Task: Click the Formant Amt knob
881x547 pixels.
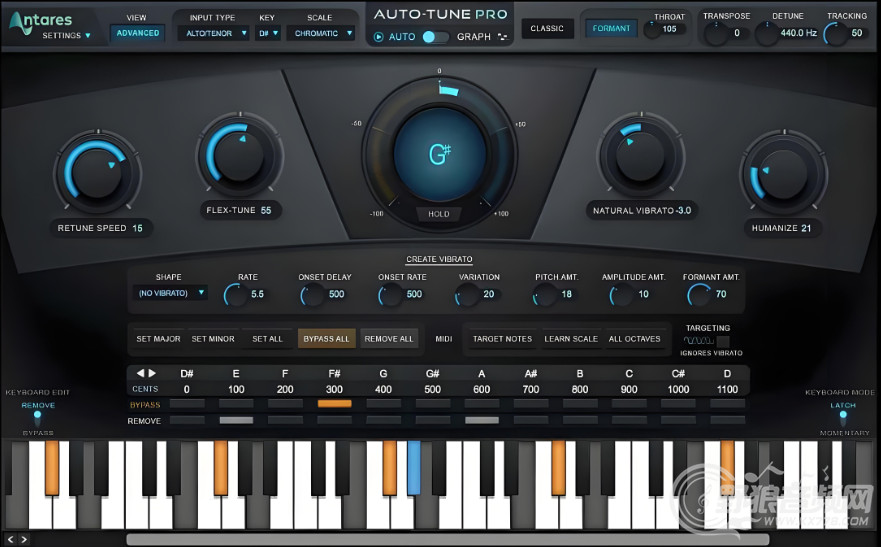Action: [699, 294]
